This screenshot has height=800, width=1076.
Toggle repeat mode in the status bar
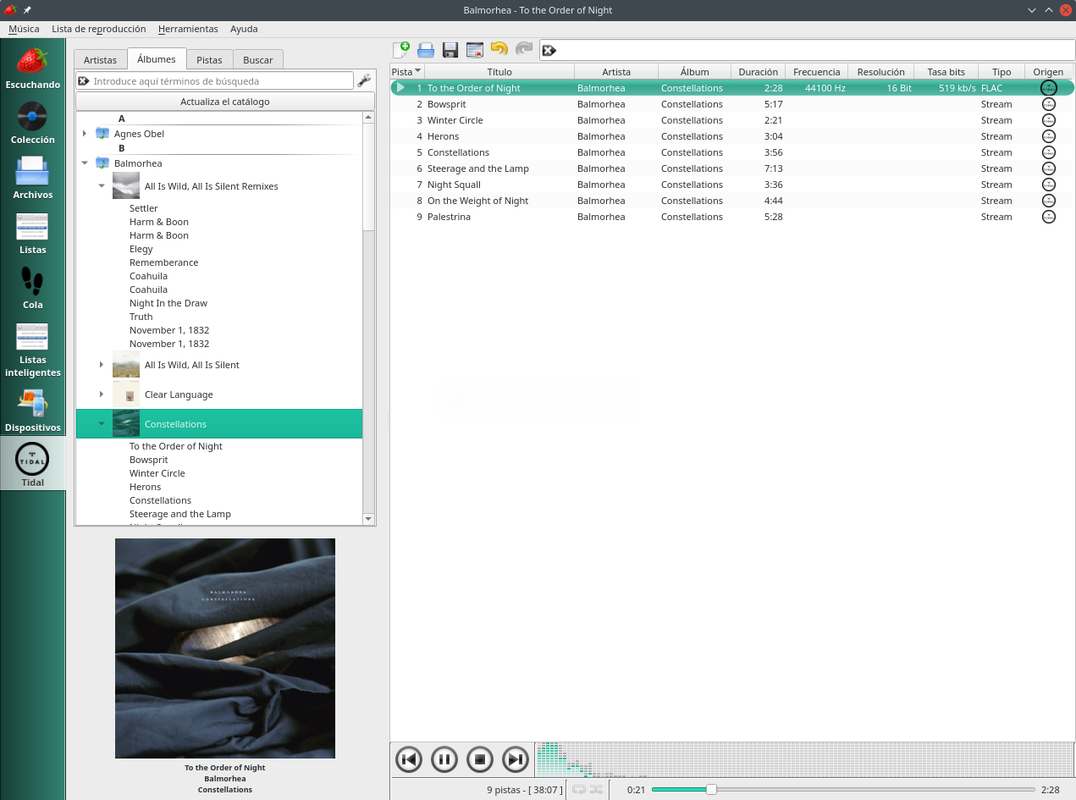point(578,790)
